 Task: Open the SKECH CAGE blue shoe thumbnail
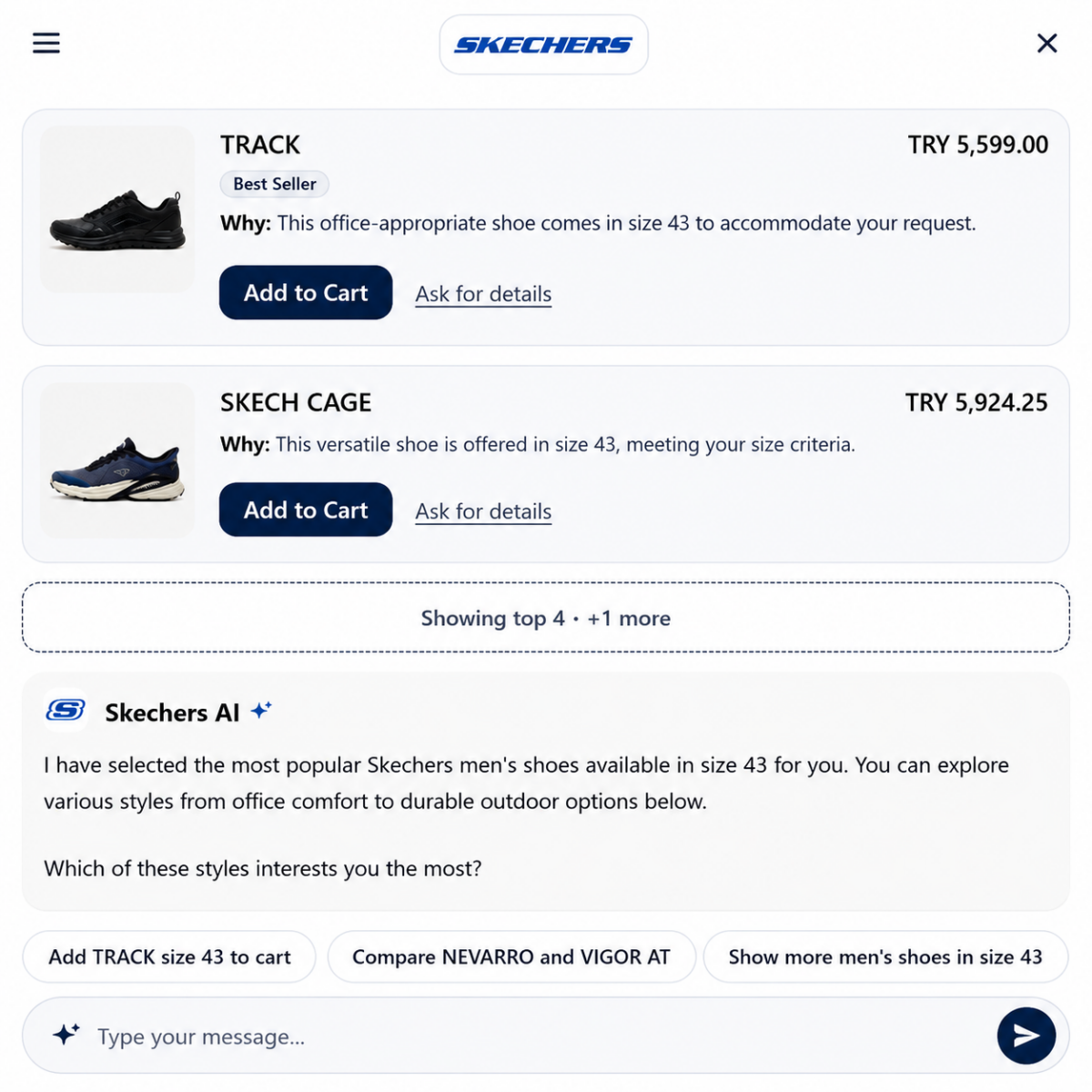[117, 460]
